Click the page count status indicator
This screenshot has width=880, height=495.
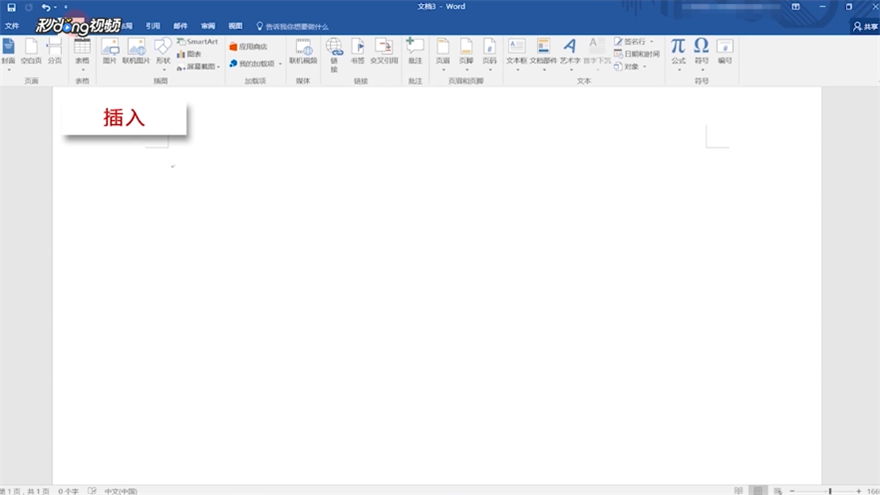(25, 491)
